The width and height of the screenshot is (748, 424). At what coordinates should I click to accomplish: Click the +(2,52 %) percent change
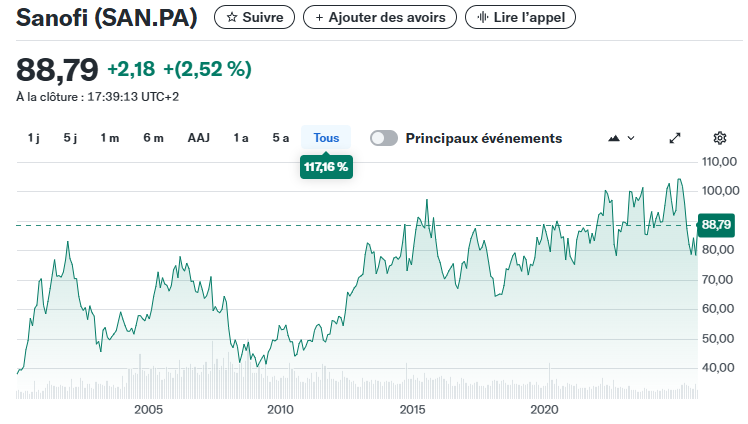208,69
